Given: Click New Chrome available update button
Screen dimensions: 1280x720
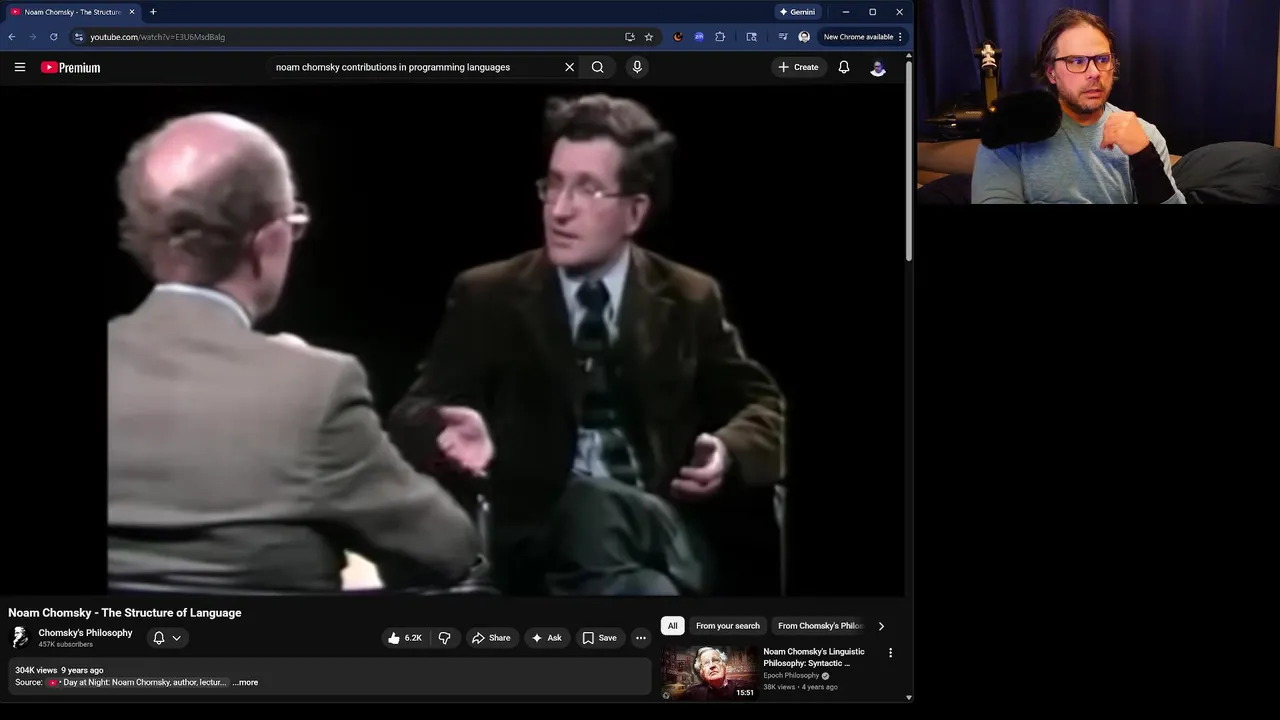Looking at the screenshot, I should pos(862,37).
